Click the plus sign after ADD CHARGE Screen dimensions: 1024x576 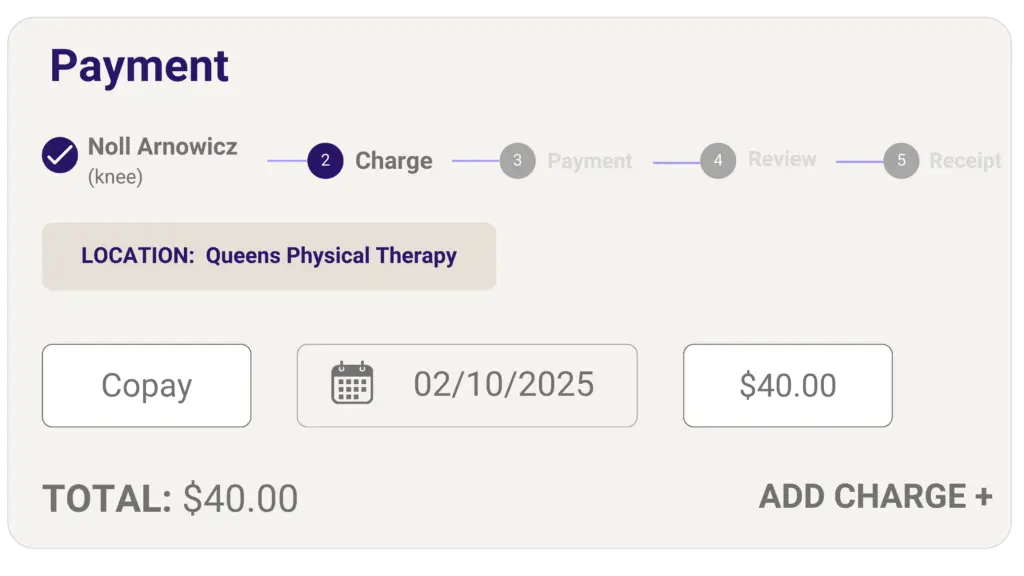984,497
